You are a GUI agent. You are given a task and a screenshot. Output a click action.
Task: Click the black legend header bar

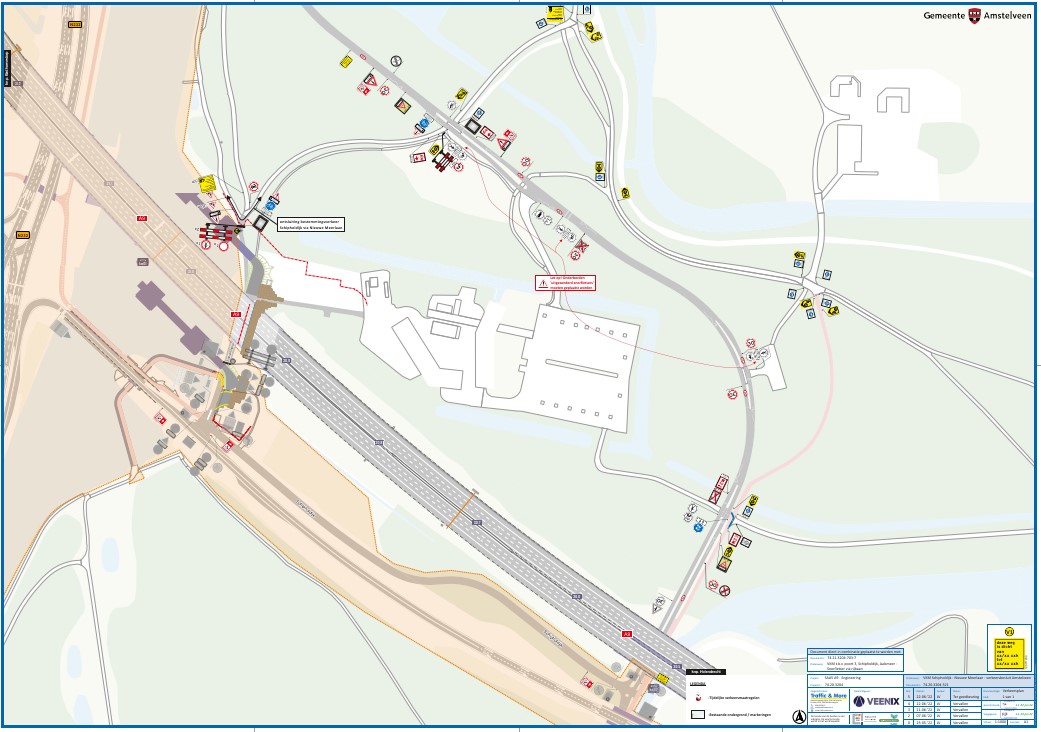(707, 672)
